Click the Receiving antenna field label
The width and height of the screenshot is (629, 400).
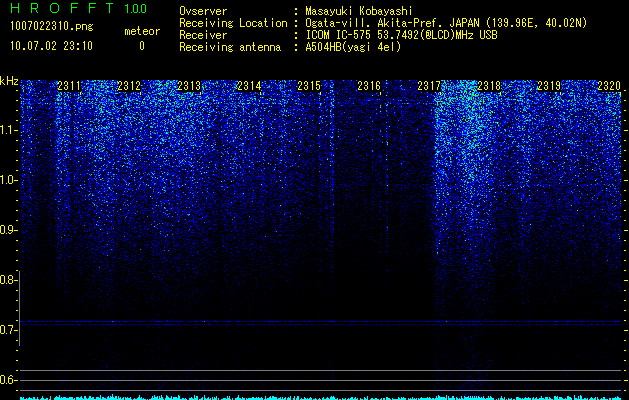pos(230,47)
